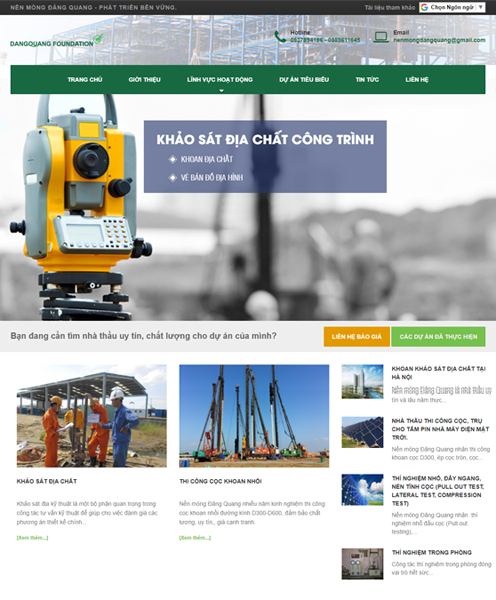Open the Tài liệu tham khảo link

[x=390, y=7]
